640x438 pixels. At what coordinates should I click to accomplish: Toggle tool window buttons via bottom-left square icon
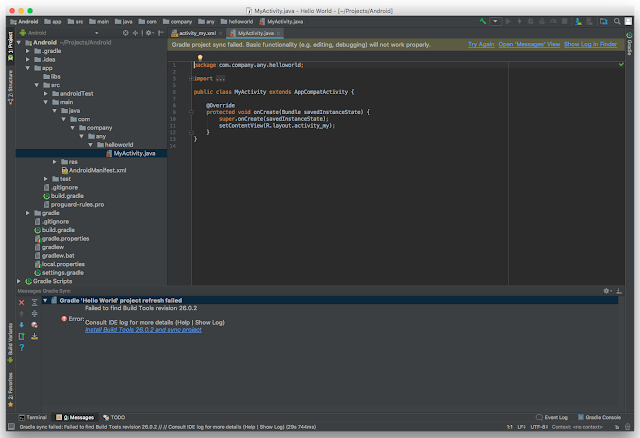(x=11, y=427)
